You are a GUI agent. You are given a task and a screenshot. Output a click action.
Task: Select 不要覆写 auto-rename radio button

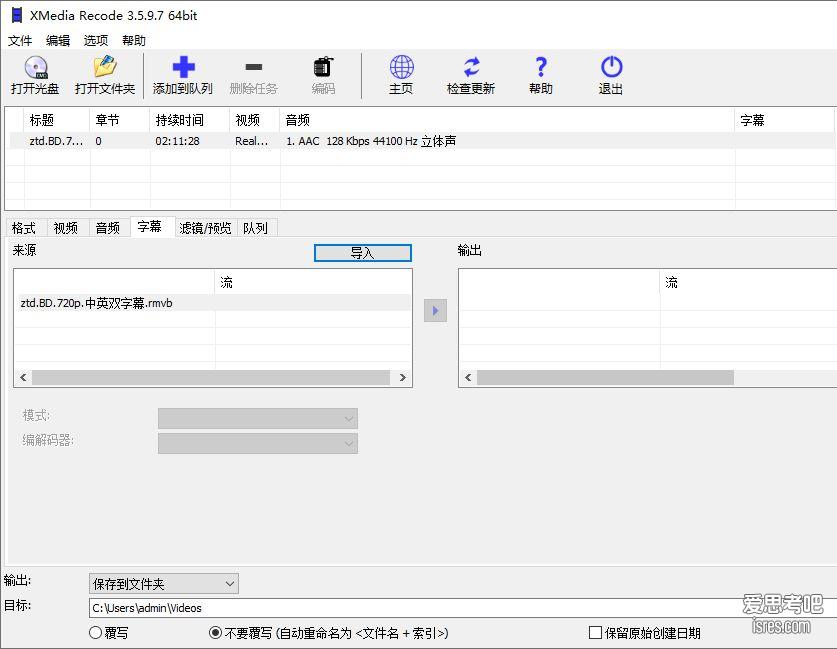[x=215, y=633]
